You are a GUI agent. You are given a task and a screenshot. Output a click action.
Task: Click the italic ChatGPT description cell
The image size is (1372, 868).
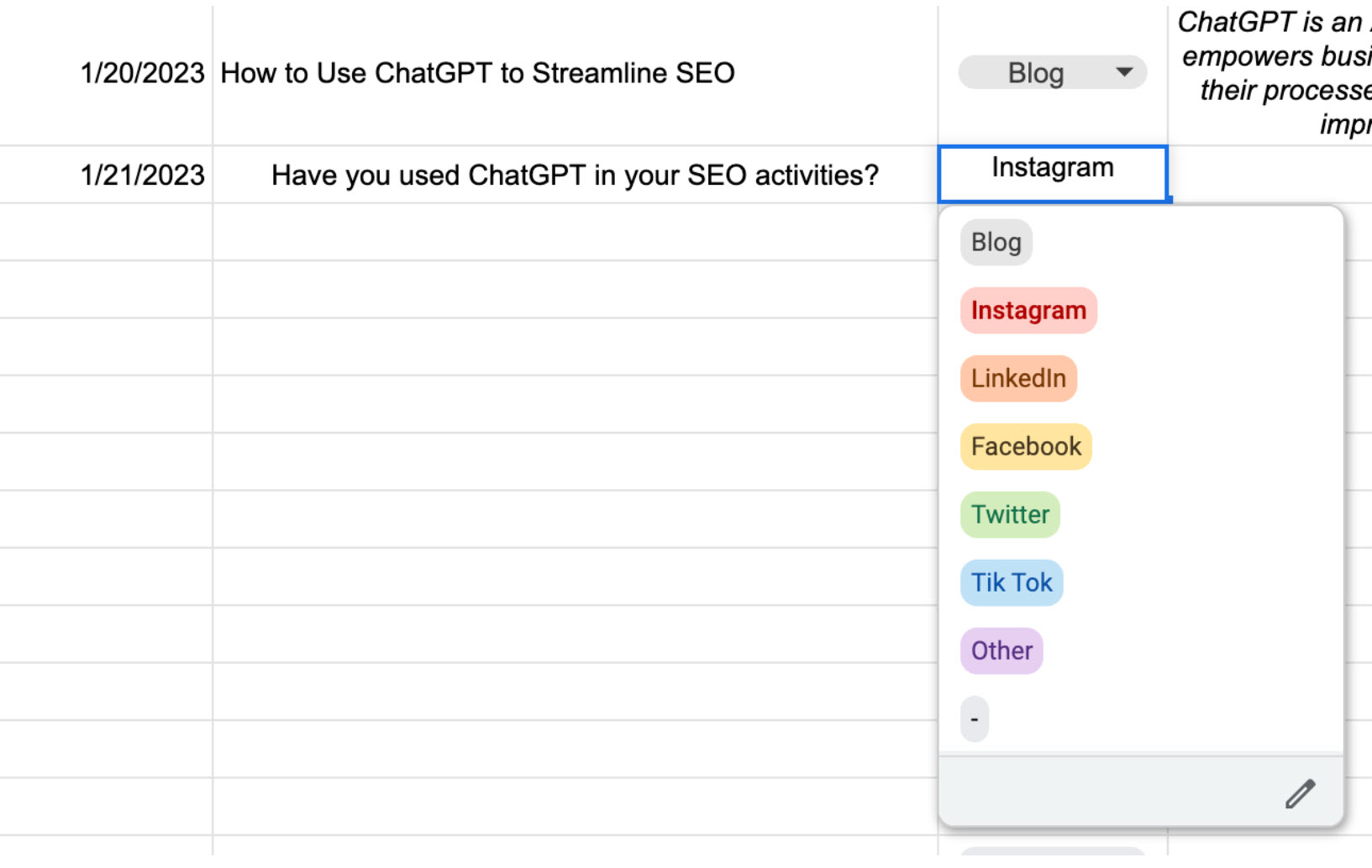(x=1270, y=73)
